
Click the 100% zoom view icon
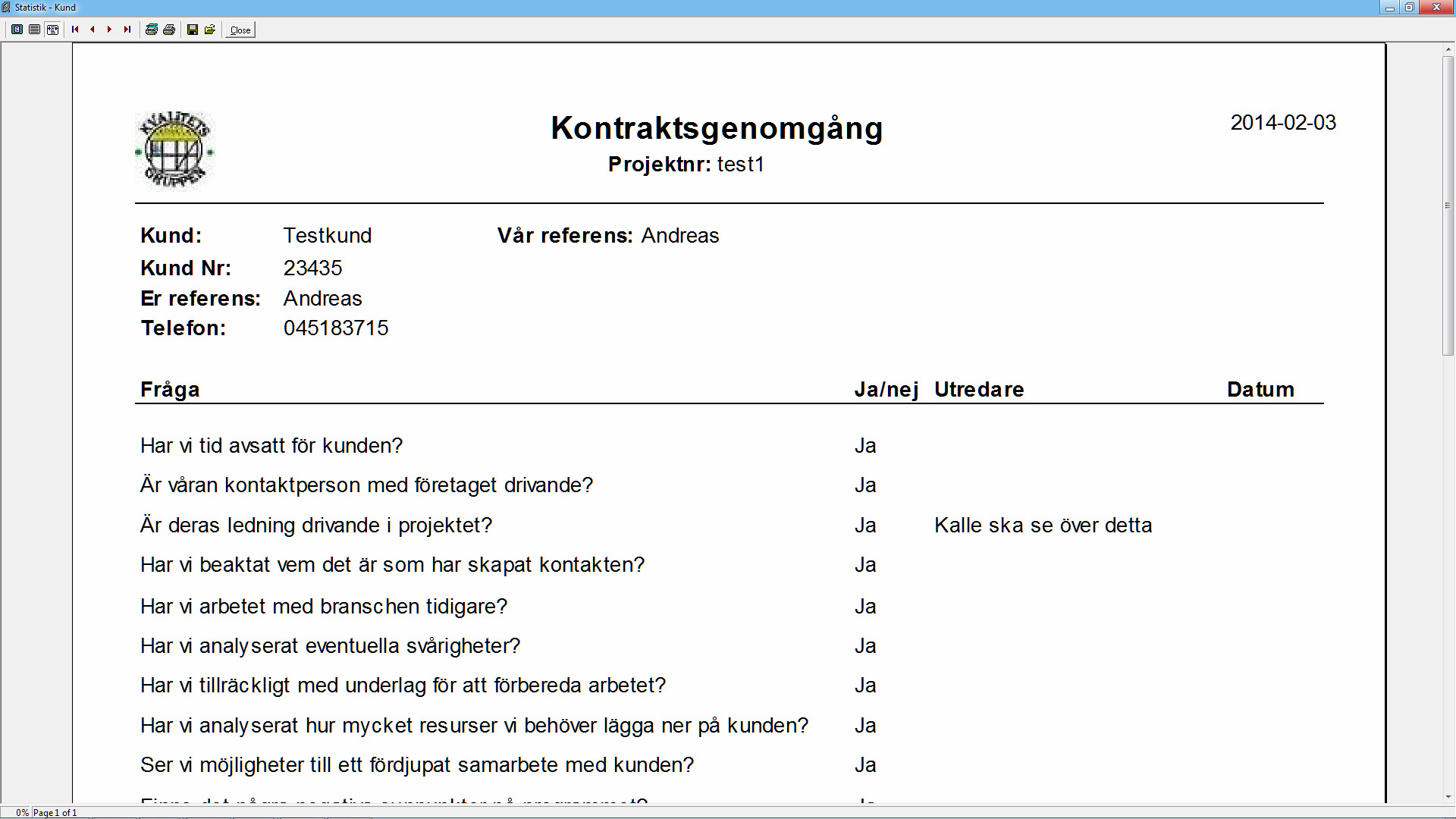pos(35,30)
